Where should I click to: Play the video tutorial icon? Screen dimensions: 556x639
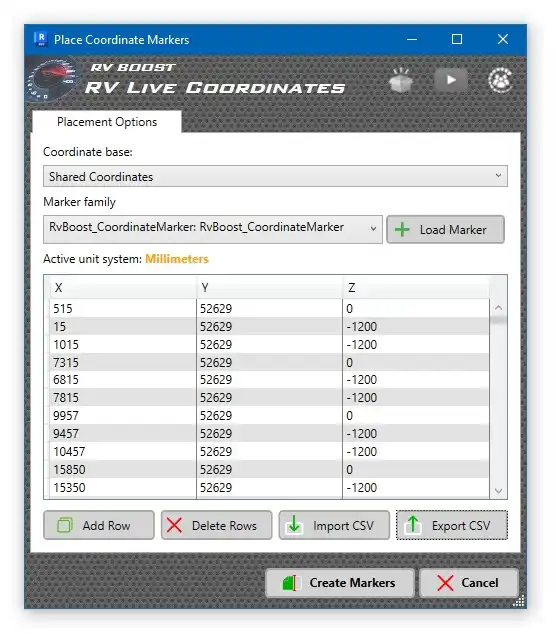pos(450,79)
